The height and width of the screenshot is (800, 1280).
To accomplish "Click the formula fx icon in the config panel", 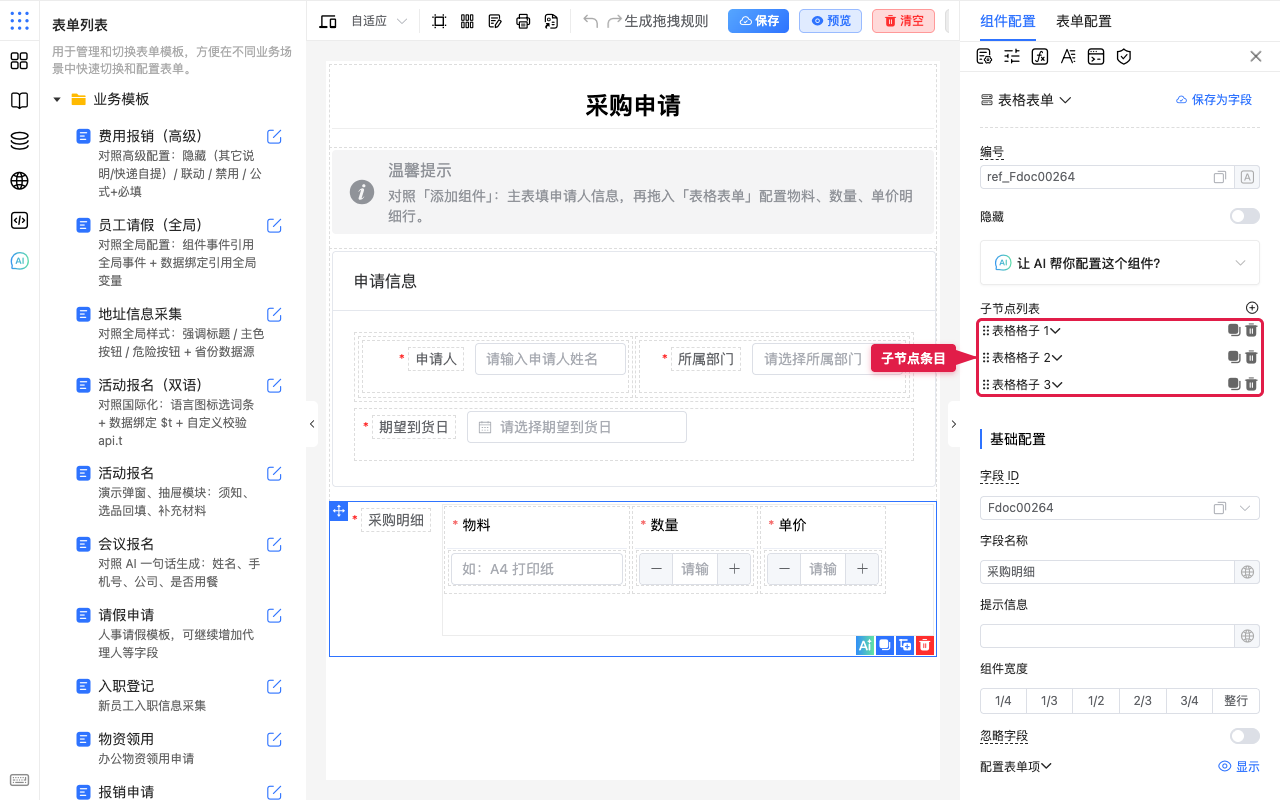I will pyautogui.click(x=1040, y=57).
